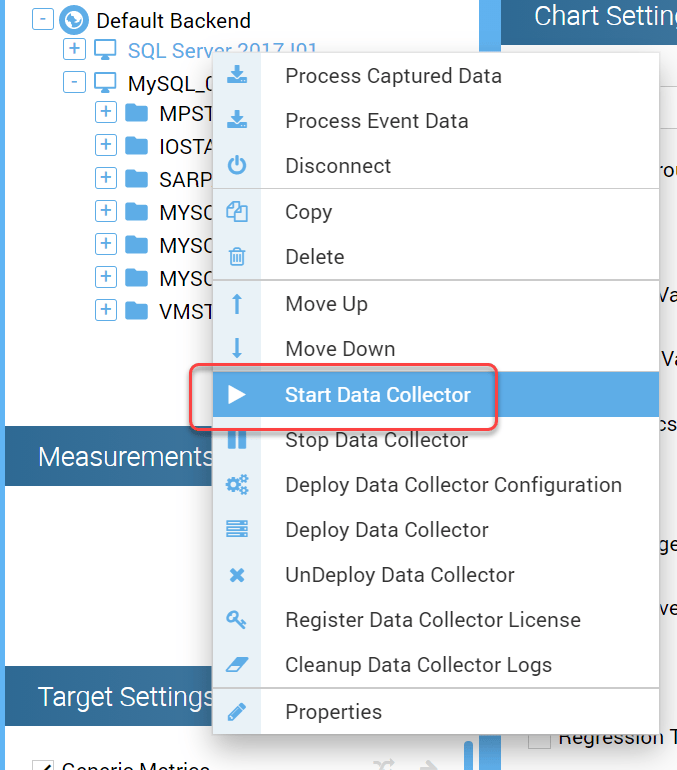
Task: Click the Copy icon in the context menu
Action: click(x=237, y=212)
